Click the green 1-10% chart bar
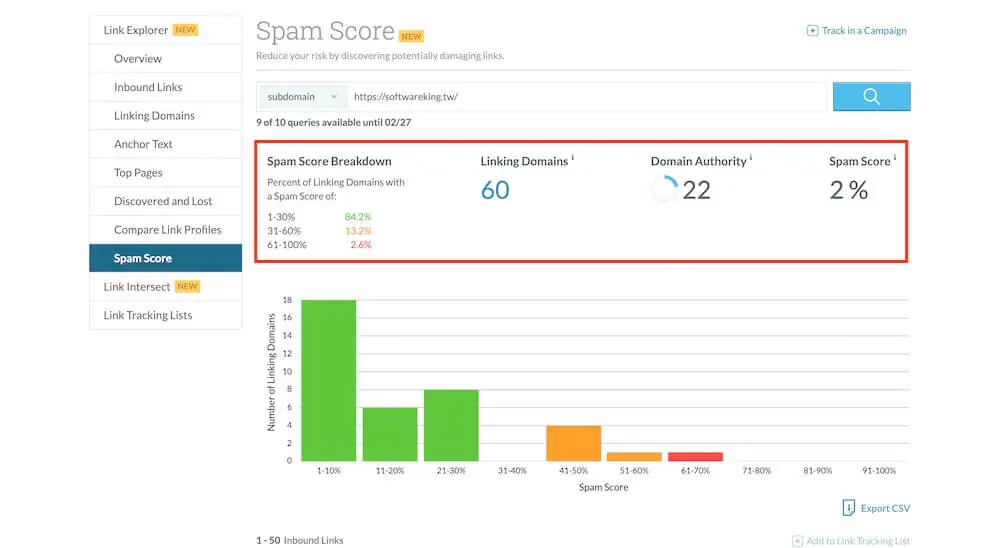The height and width of the screenshot is (548, 1000). [328, 380]
